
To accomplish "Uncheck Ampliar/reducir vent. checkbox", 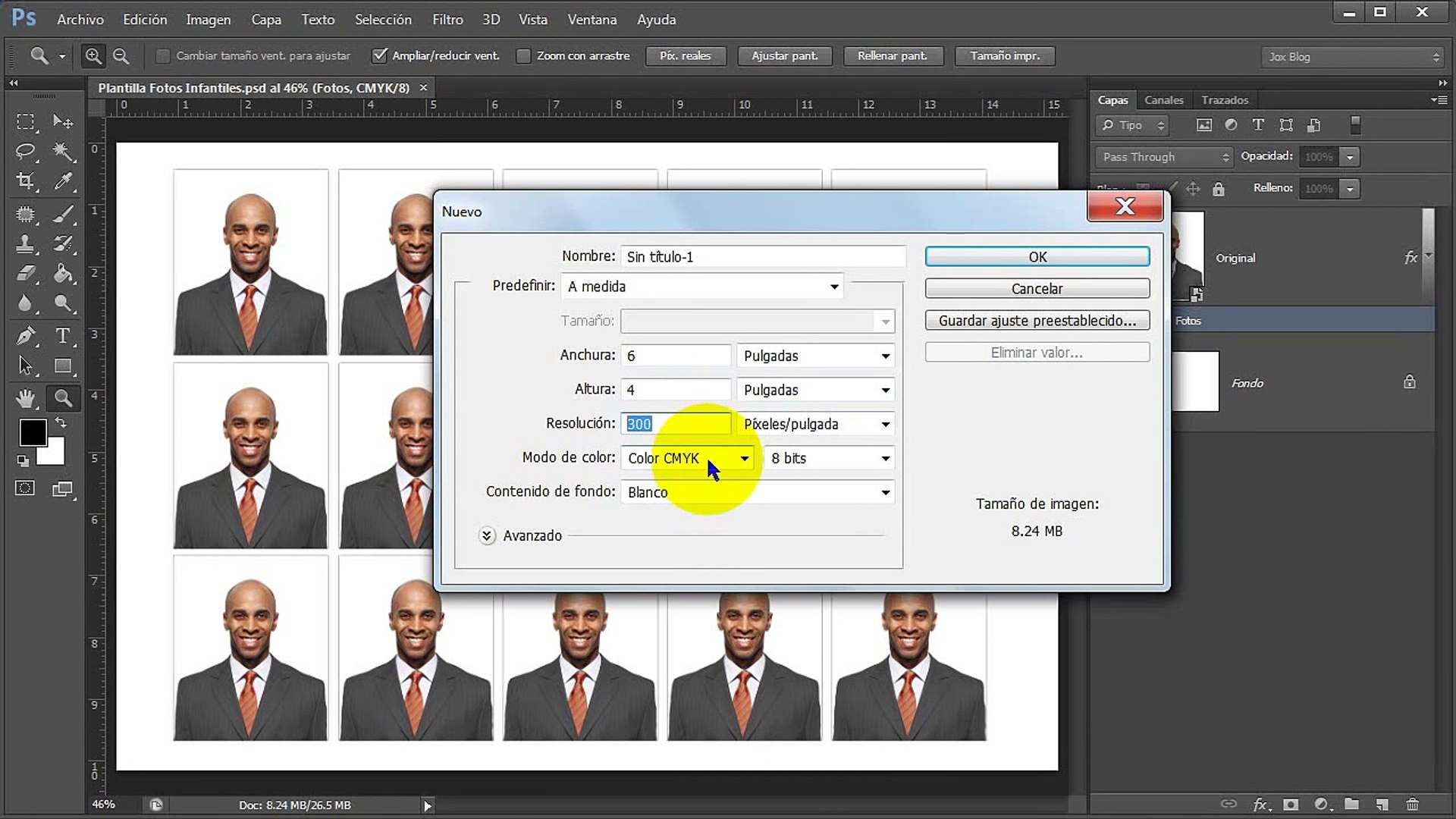I will click(x=380, y=55).
